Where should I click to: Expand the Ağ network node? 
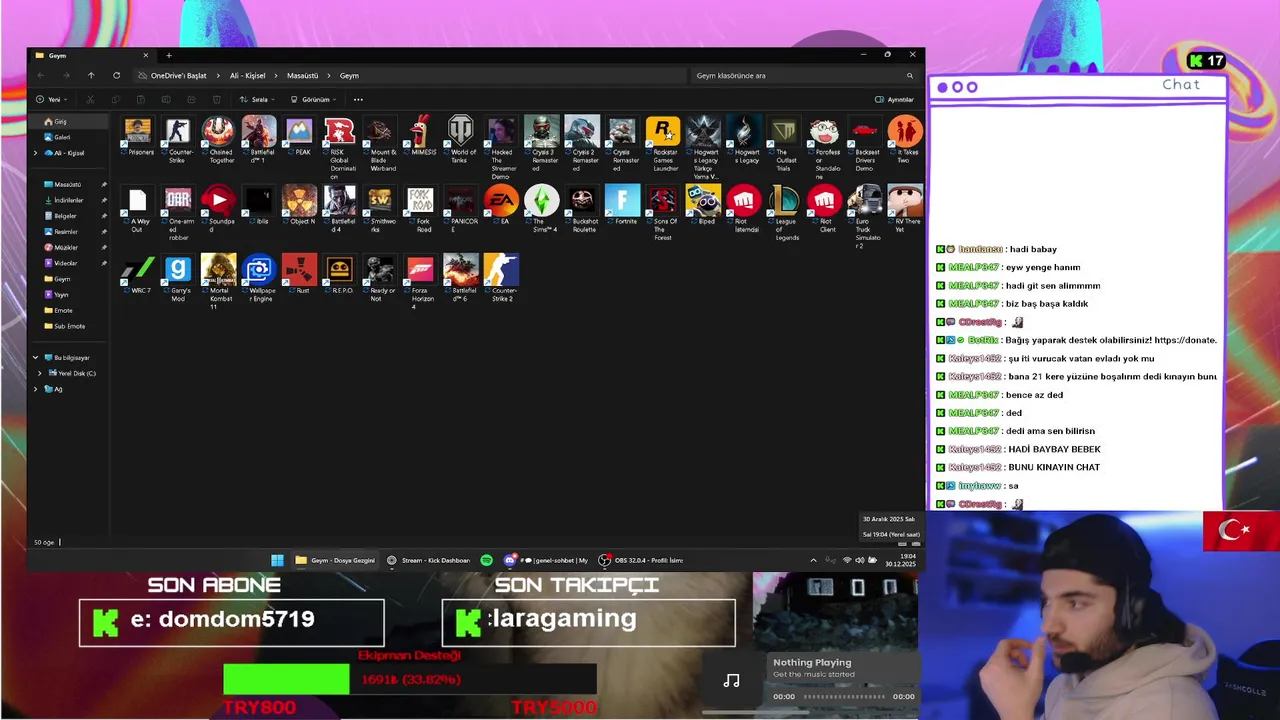tap(36, 389)
